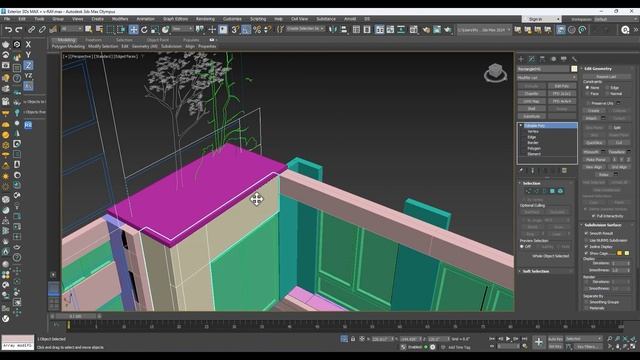Toggle the Smooth Result checkbox
This screenshot has width=640, height=360.
pyautogui.click(x=587, y=233)
